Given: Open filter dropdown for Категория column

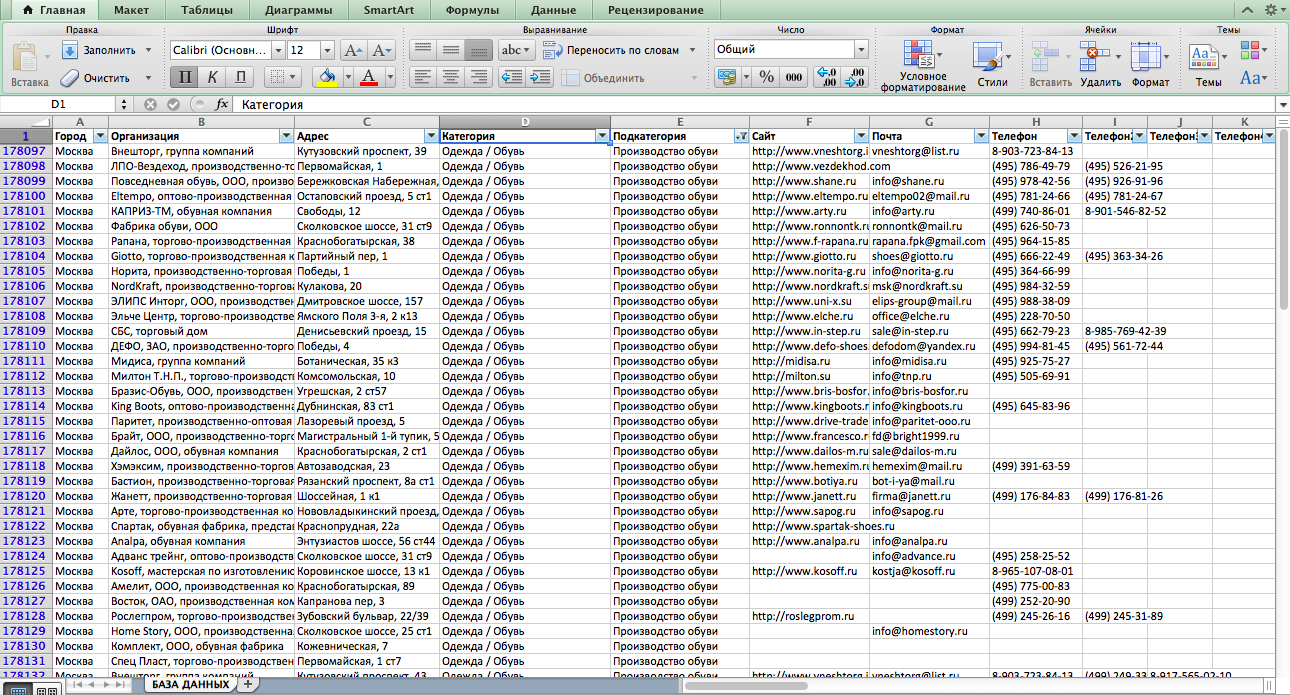Looking at the screenshot, I should 602,136.
